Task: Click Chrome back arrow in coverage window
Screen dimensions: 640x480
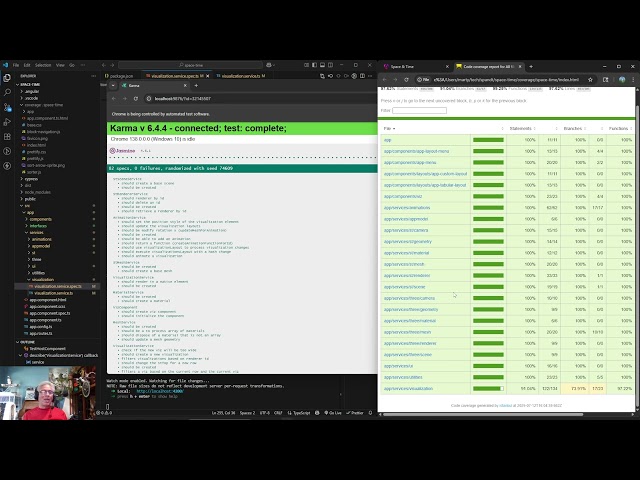Action: pos(384,80)
